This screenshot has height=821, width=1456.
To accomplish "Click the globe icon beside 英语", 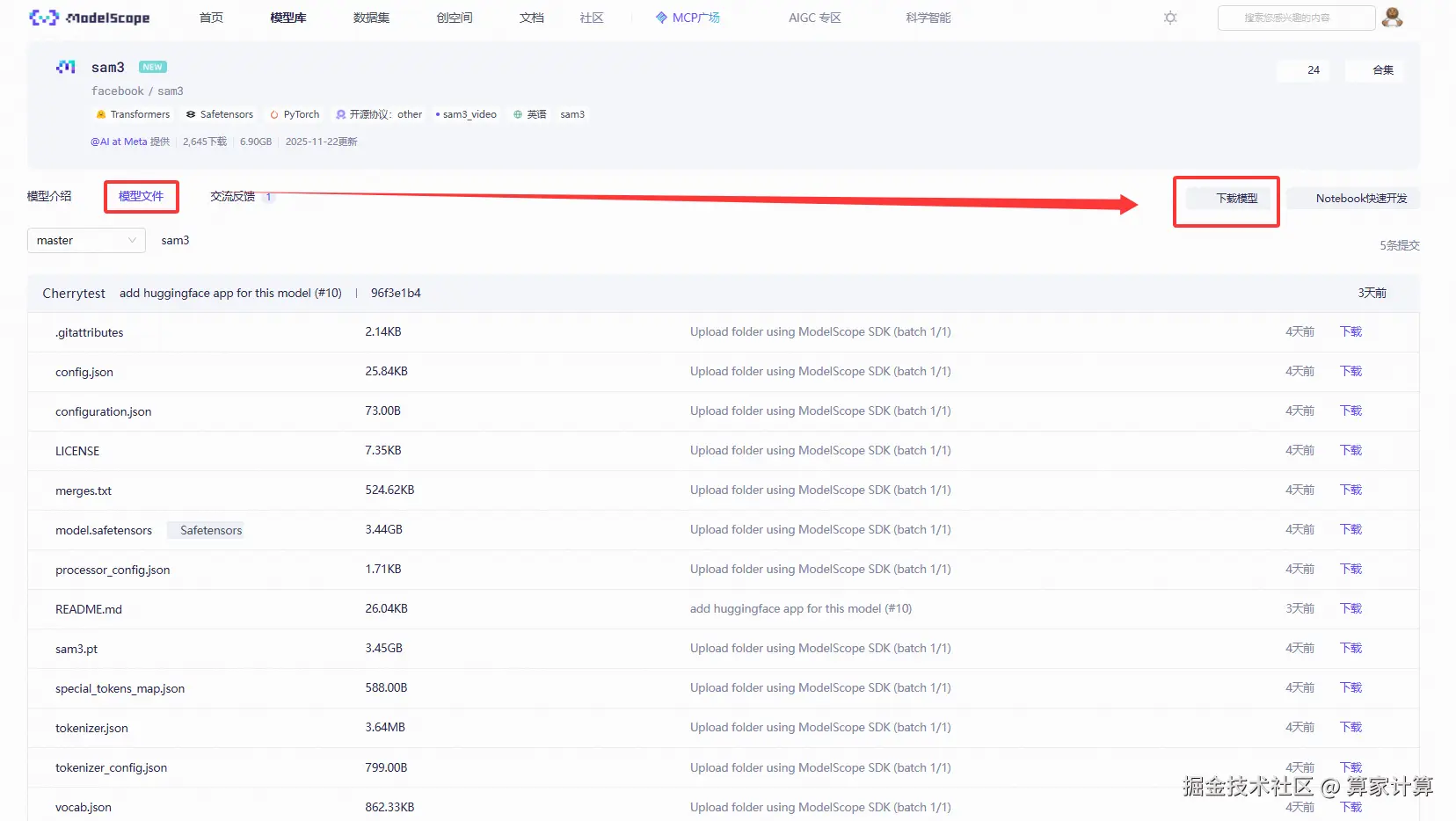I will coord(518,114).
